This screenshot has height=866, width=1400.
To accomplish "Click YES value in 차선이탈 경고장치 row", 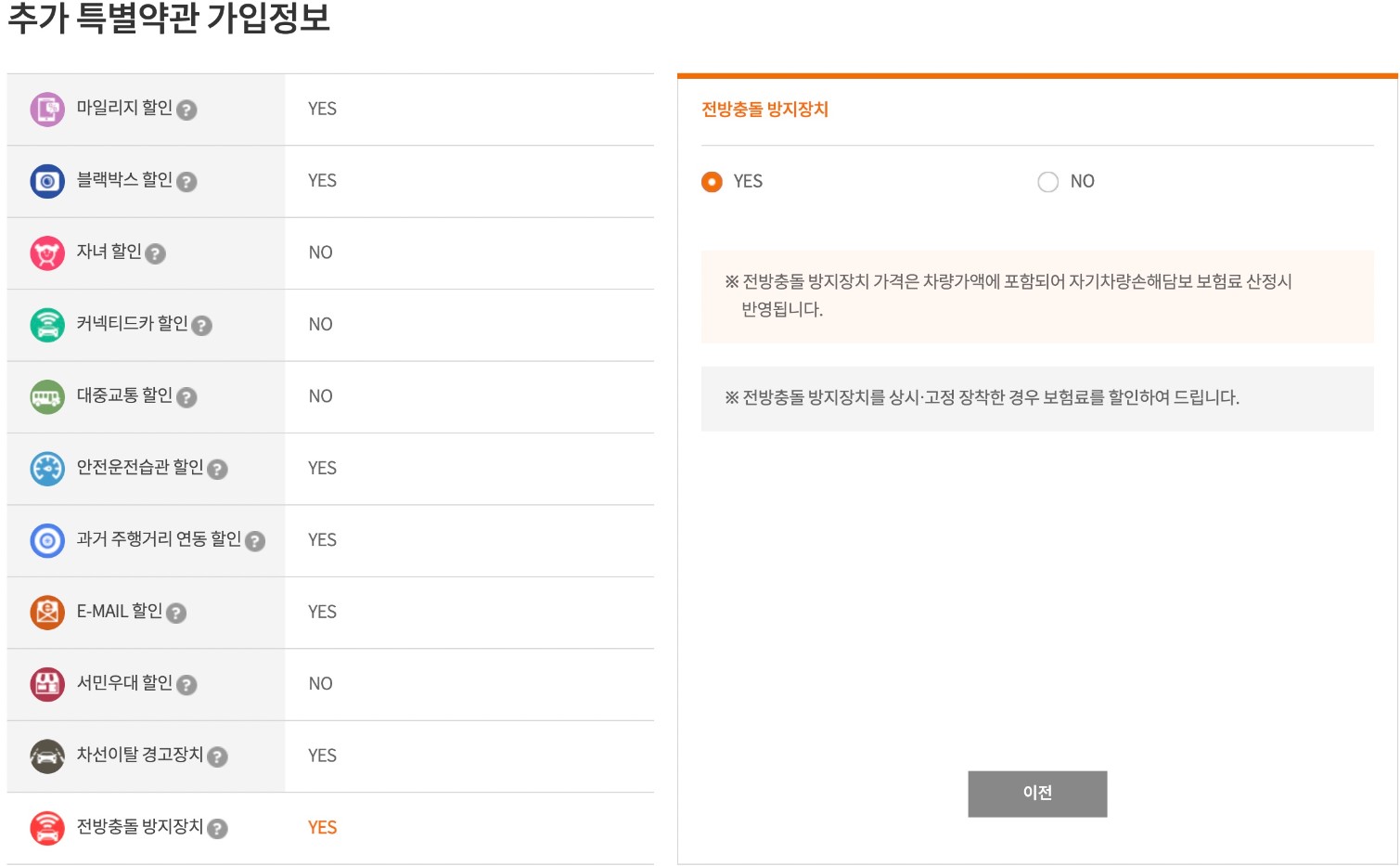I will [322, 756].
